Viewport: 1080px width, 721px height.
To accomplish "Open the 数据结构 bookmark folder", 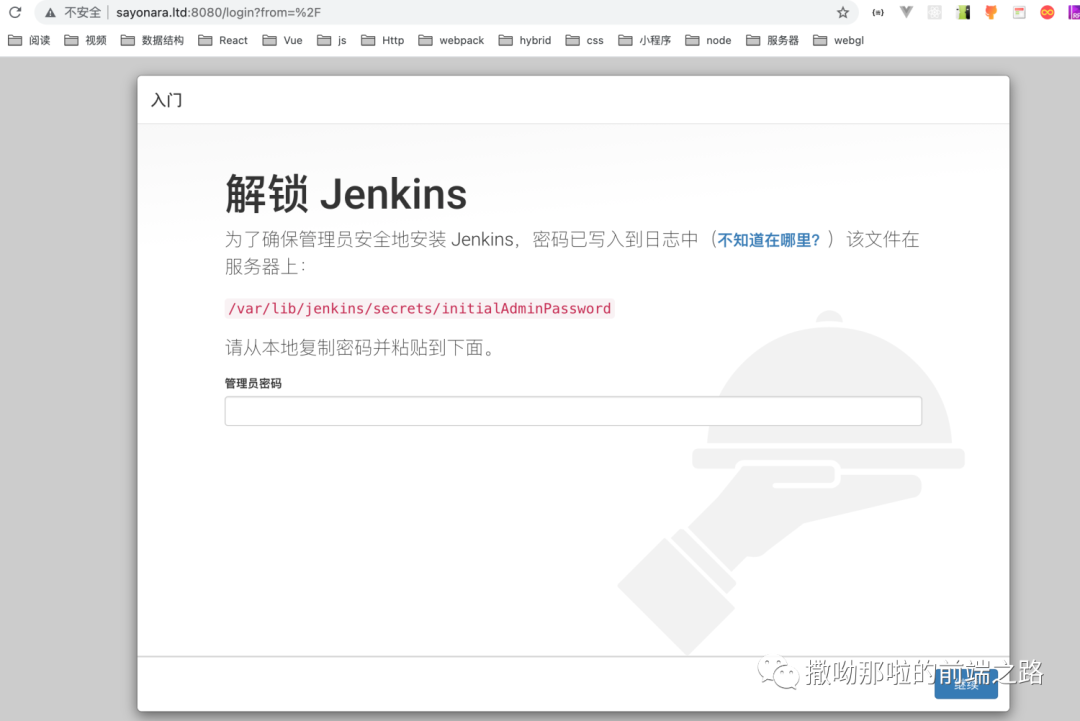I will (x=152, y=41).
